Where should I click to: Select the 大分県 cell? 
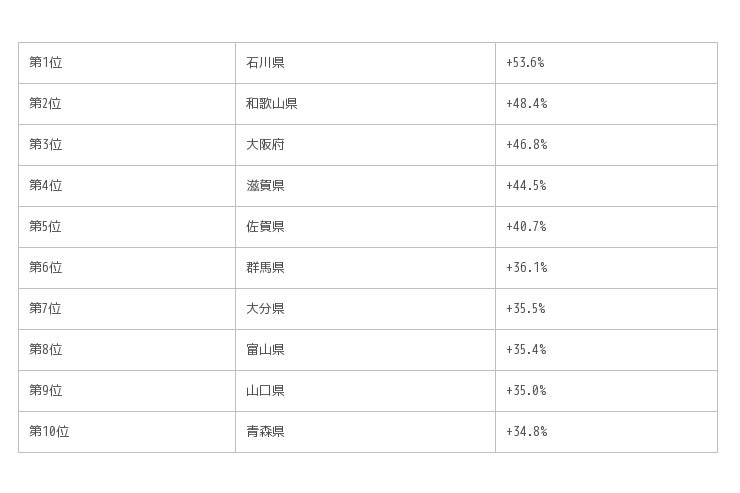click(265, 309)
